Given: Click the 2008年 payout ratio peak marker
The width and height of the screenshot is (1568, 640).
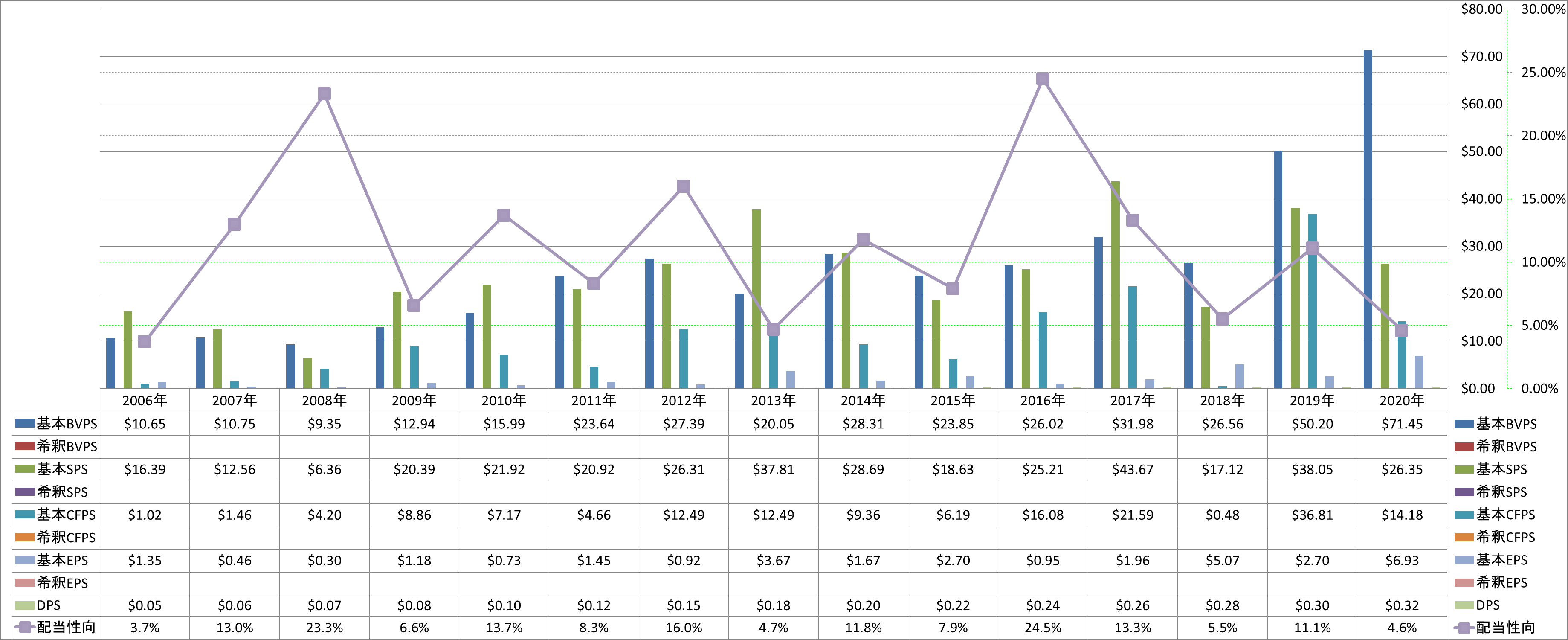Looking at the screenshot, I should point(325,94).
